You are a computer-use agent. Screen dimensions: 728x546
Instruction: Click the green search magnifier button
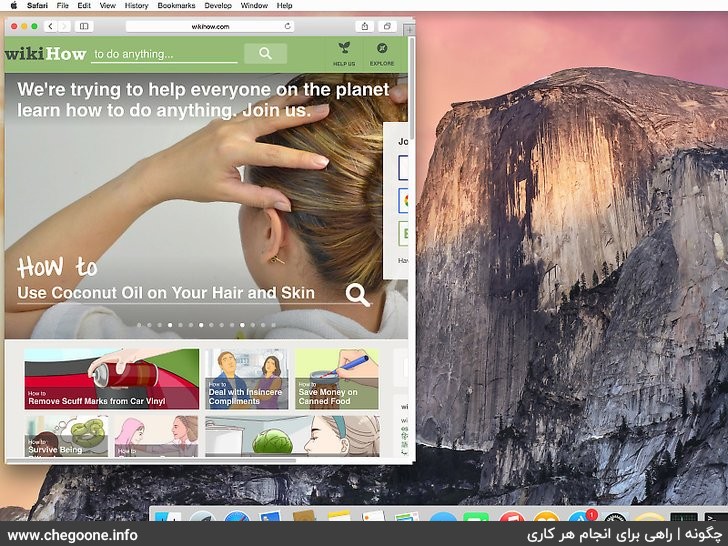[265, 53]
